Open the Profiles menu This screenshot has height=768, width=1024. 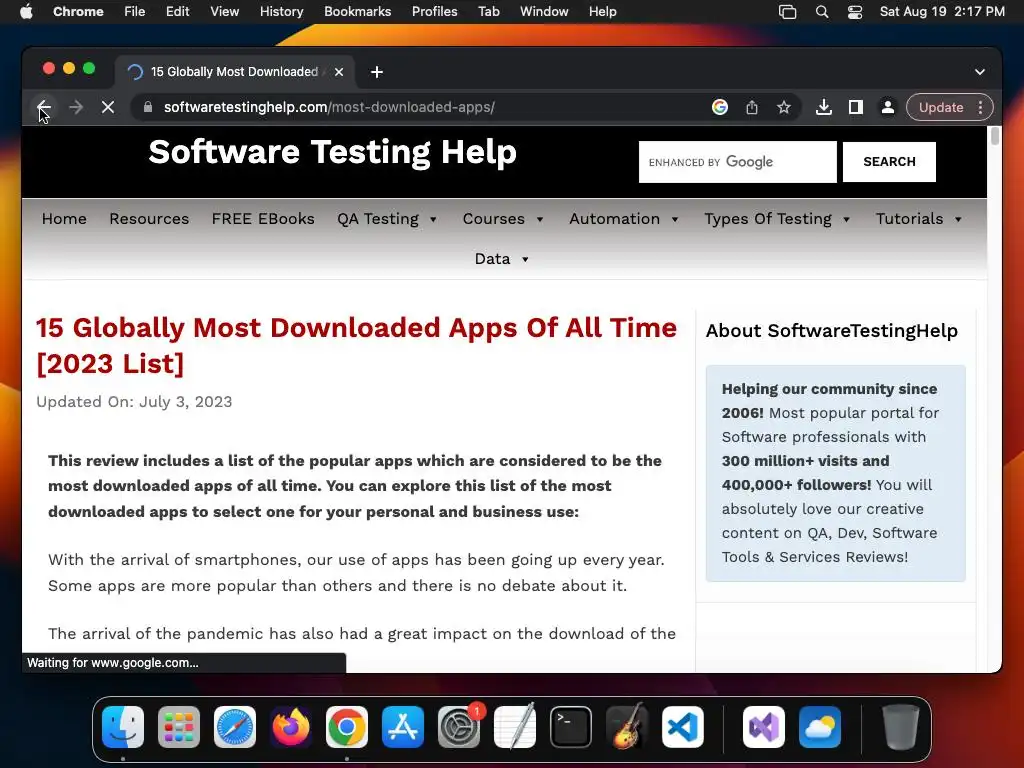pyautogui.click(x=434, y=12)
